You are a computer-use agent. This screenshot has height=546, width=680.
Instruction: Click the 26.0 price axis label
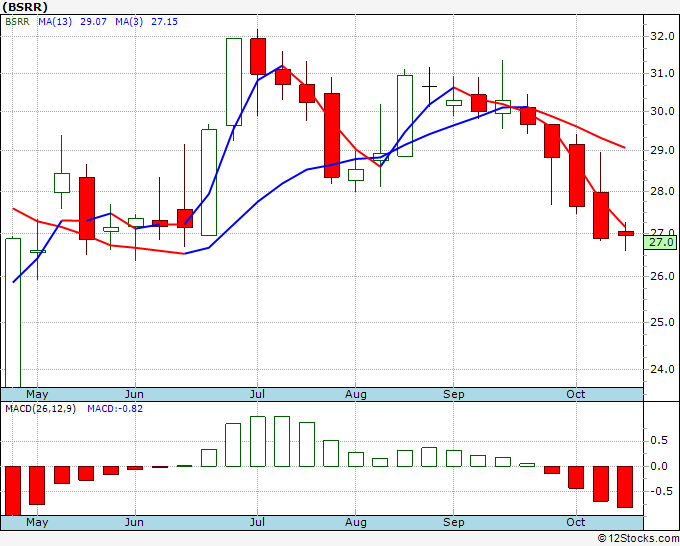662,276
